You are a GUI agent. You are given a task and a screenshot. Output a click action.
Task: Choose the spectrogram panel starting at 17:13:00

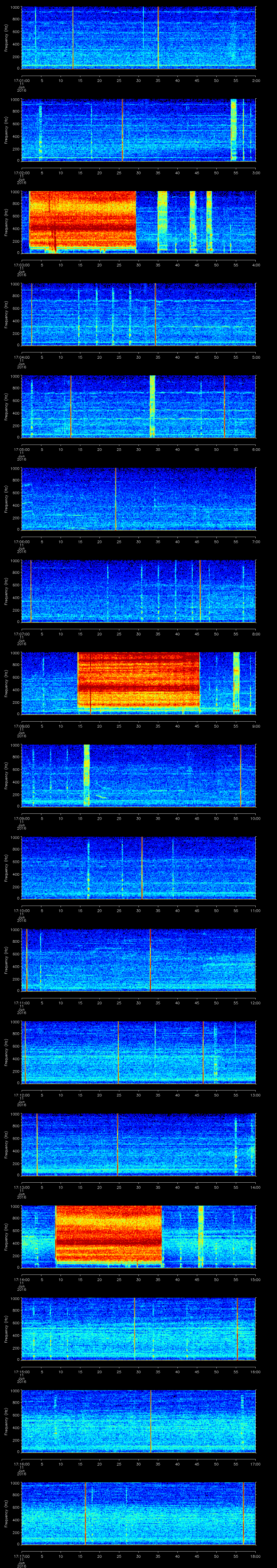[138, 1144]
